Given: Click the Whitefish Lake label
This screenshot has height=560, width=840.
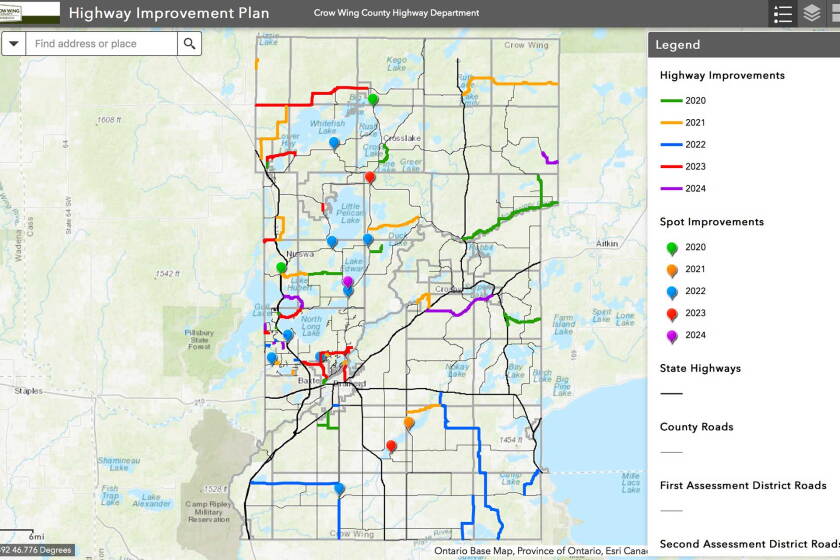Looking at the screenshot, I should (327, 127).
